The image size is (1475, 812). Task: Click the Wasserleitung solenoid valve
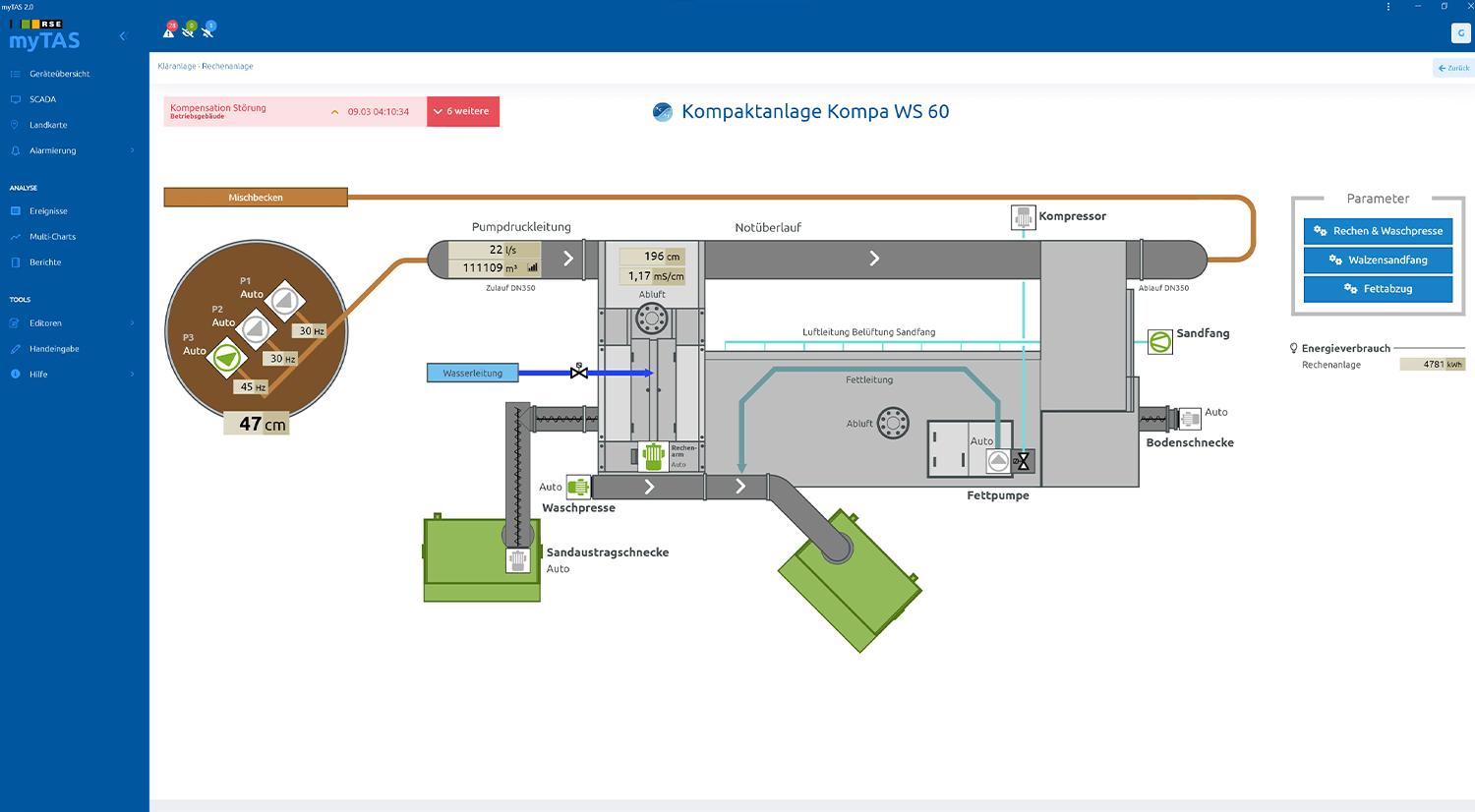[x=579, y=372]
